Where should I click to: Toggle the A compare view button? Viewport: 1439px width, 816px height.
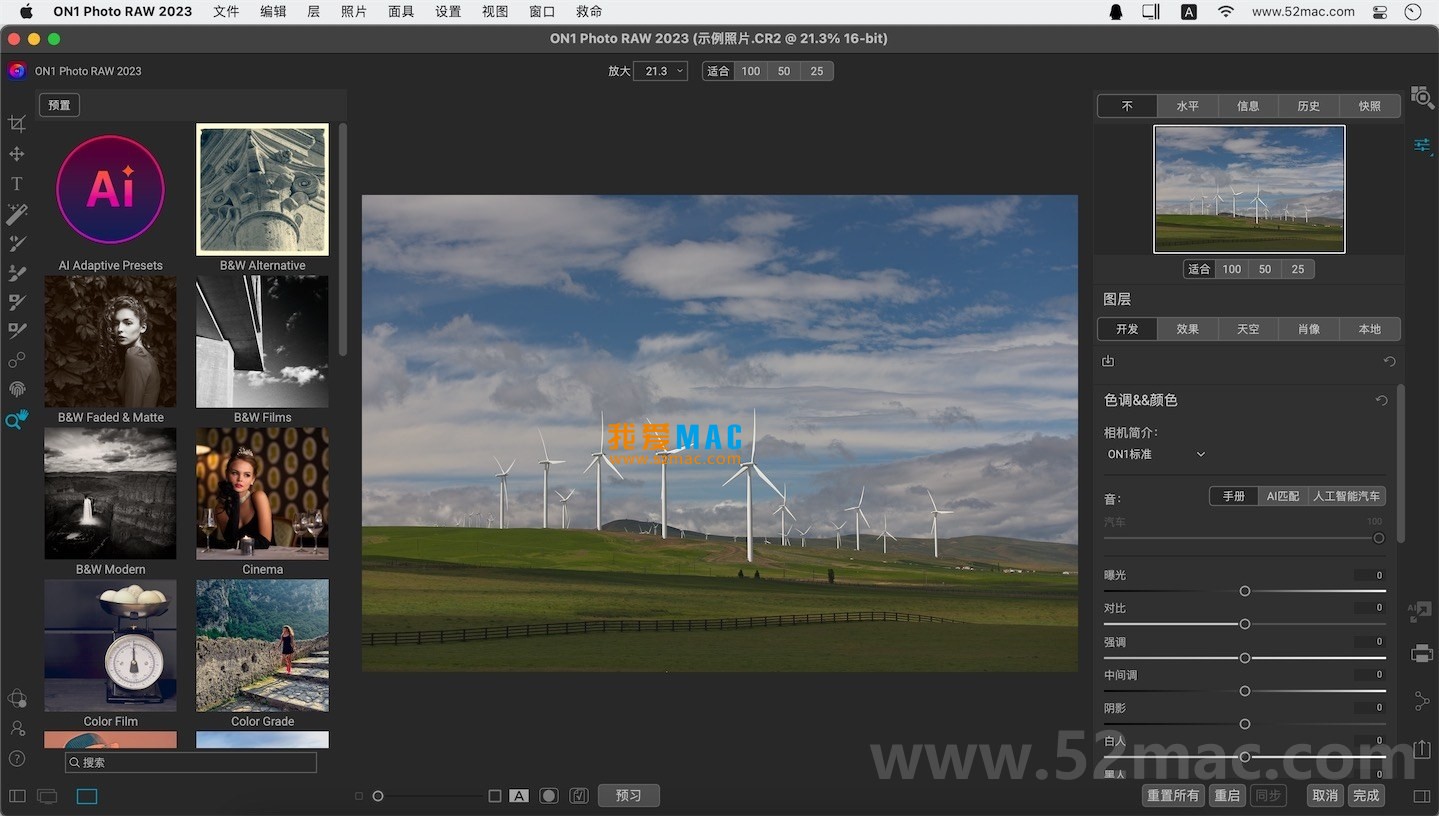518,796
